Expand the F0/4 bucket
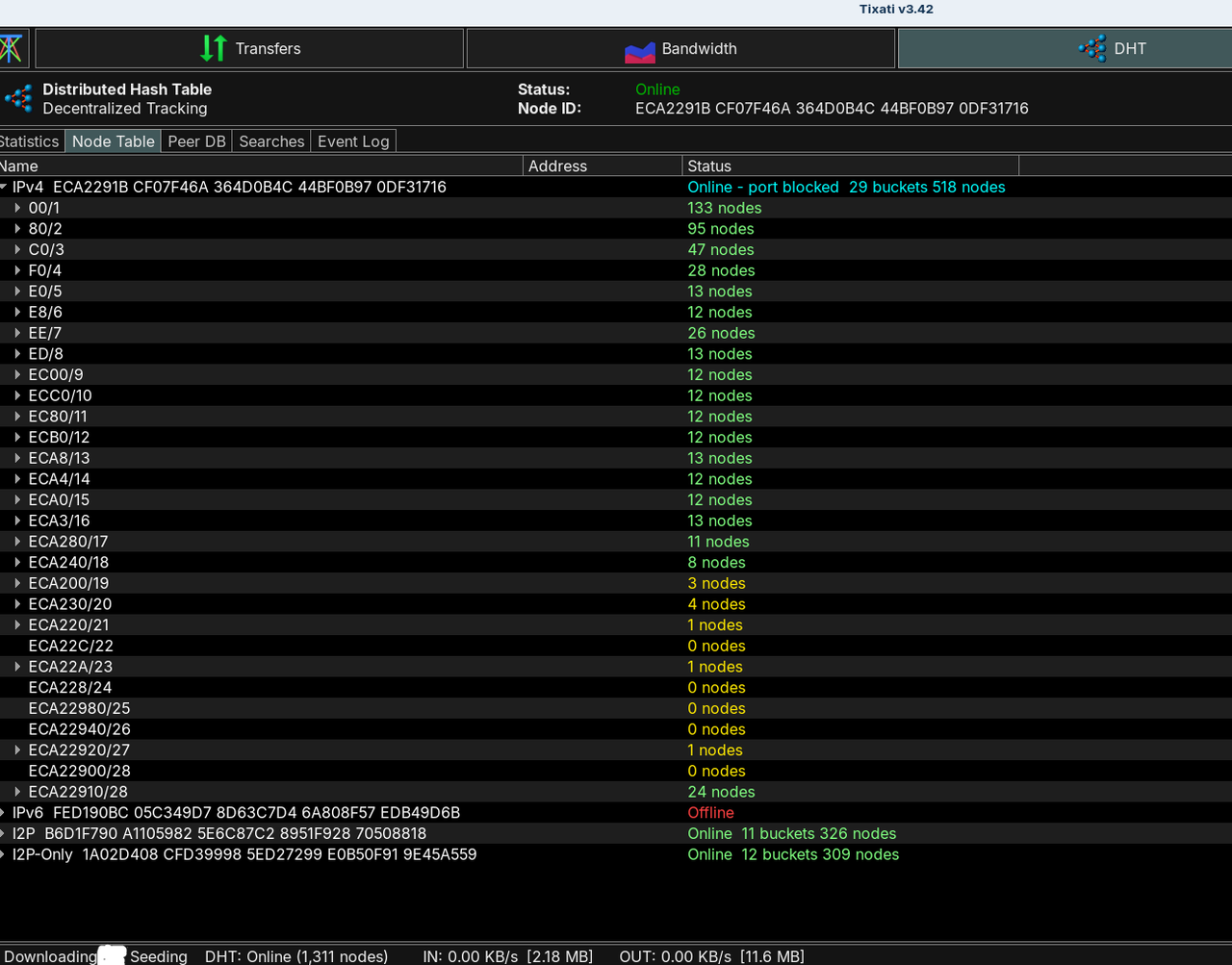 coord(17,270)
